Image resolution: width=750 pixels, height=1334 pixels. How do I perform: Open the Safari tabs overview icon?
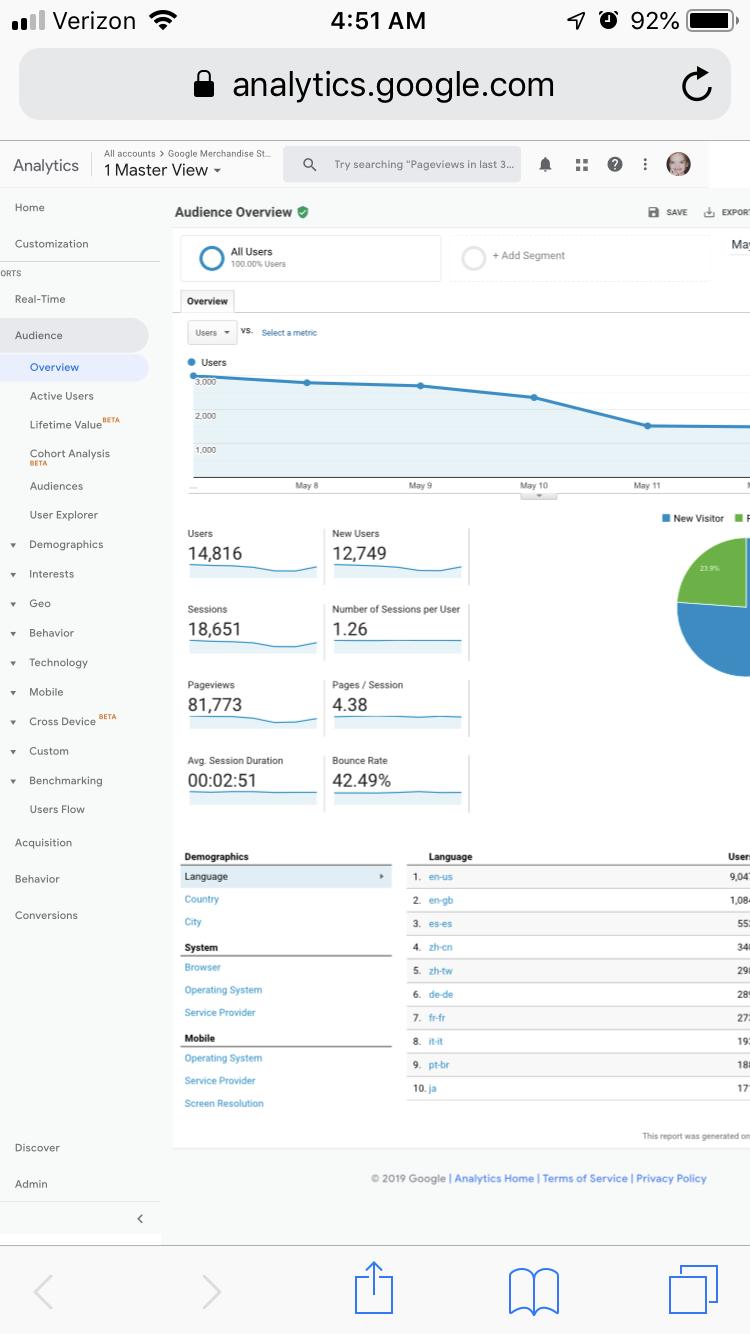click(x=693, y=1289)
